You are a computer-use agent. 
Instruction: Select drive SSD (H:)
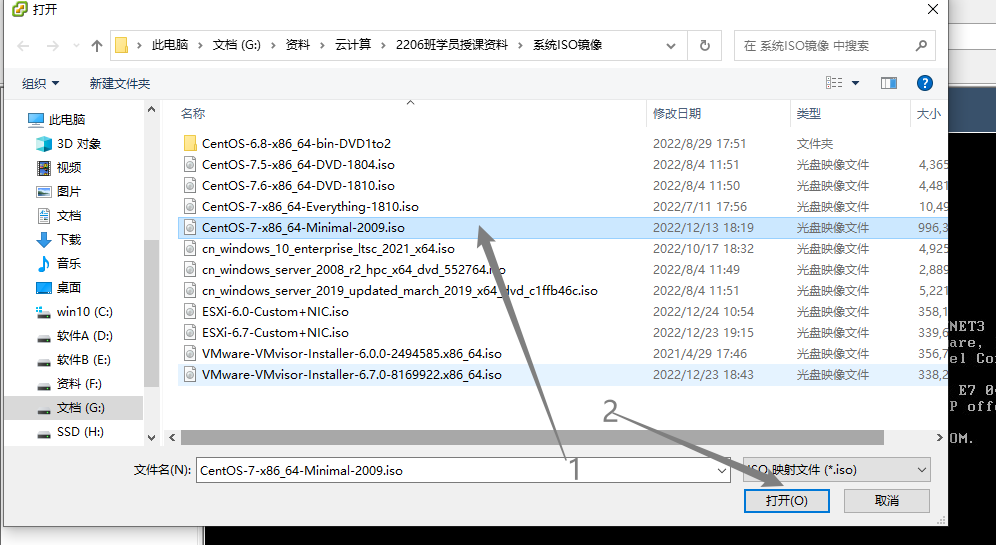[79, 432]
